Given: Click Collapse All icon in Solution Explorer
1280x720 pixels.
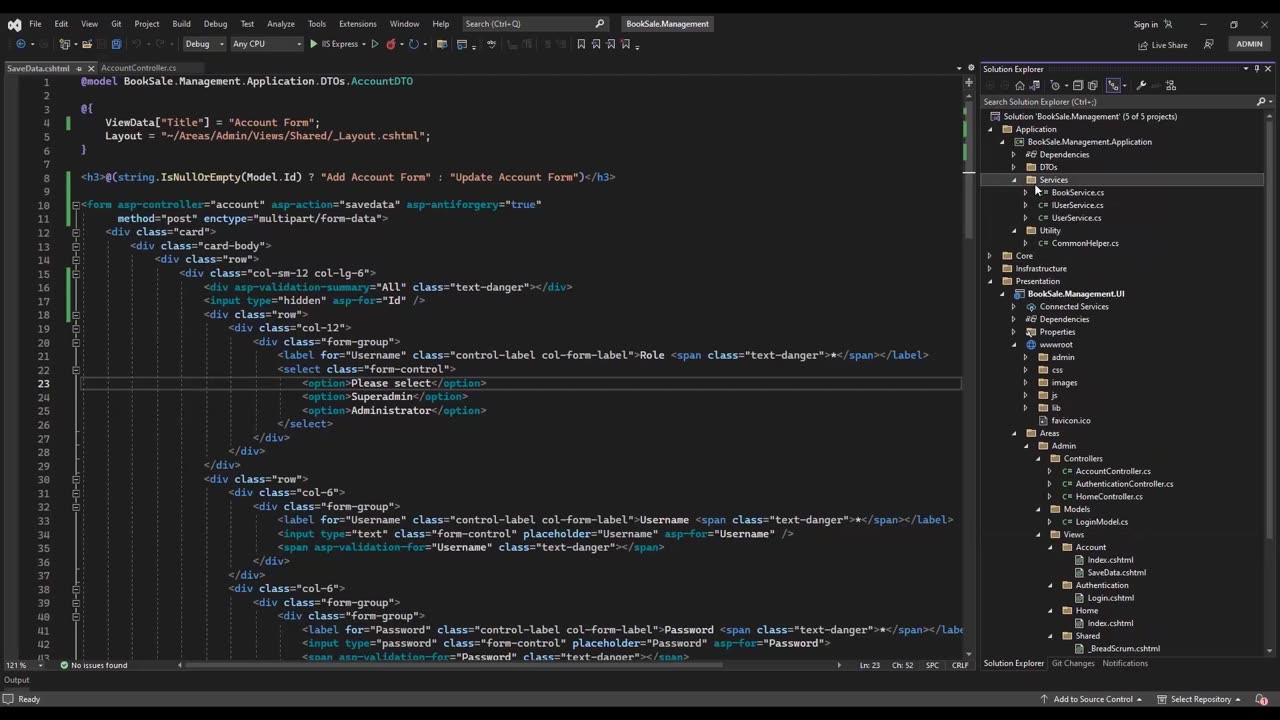Looking at the screenshot, I should [x=1077, y=85].
